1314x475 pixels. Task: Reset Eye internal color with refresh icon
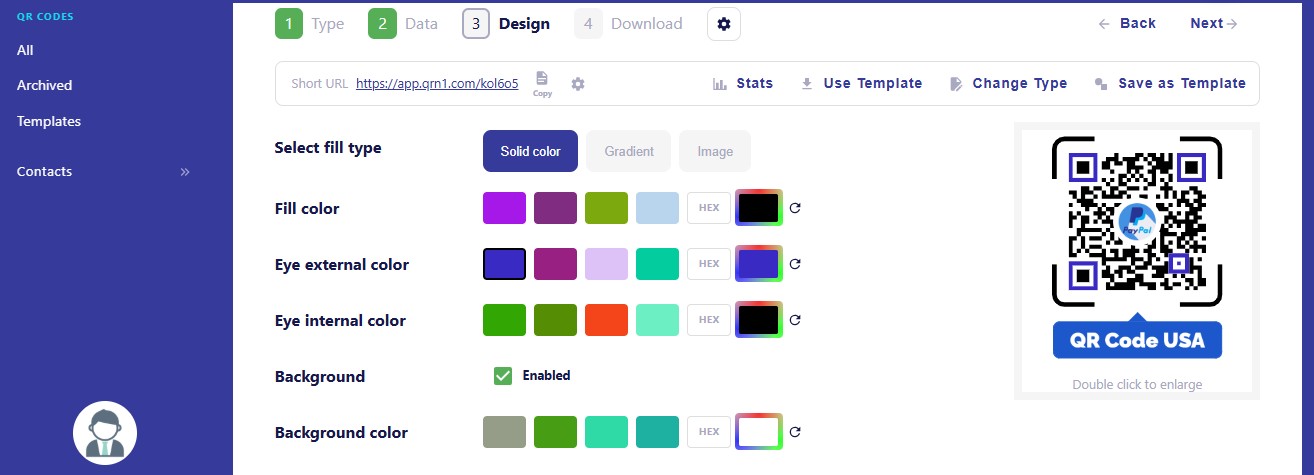coord(795,321)
